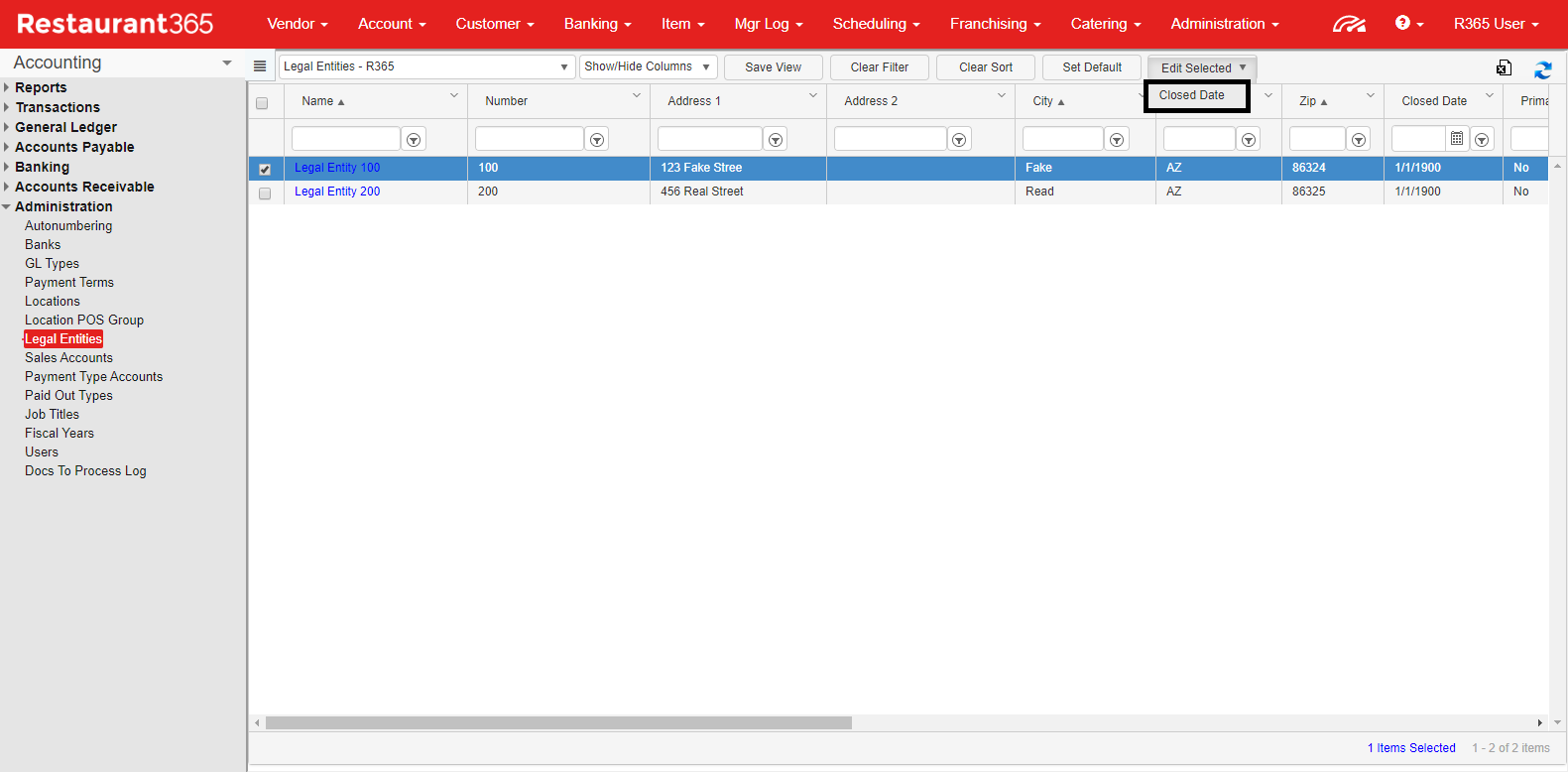Open the Mgr Log top menu
This screenshot has width=1568, height=772.
[769, 24]
